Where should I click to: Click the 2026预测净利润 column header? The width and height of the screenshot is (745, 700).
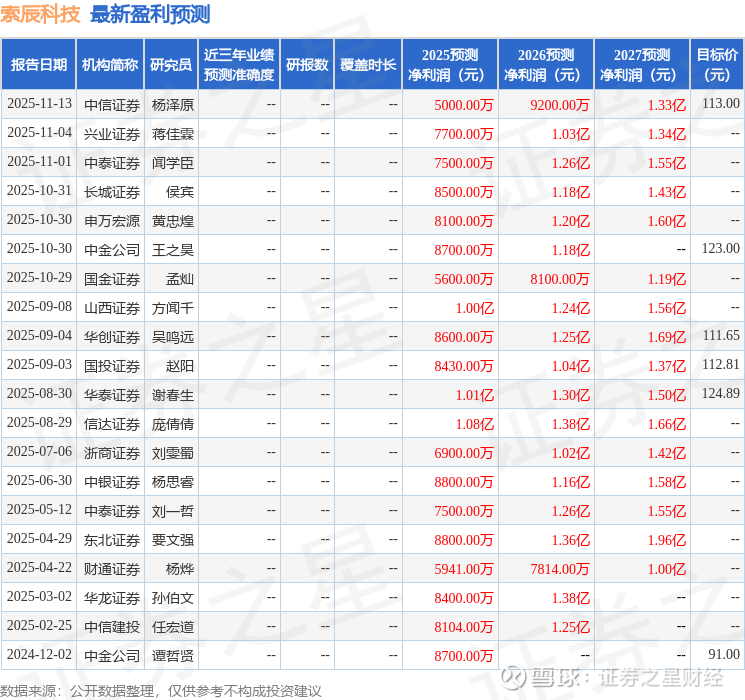pos(546,65)
